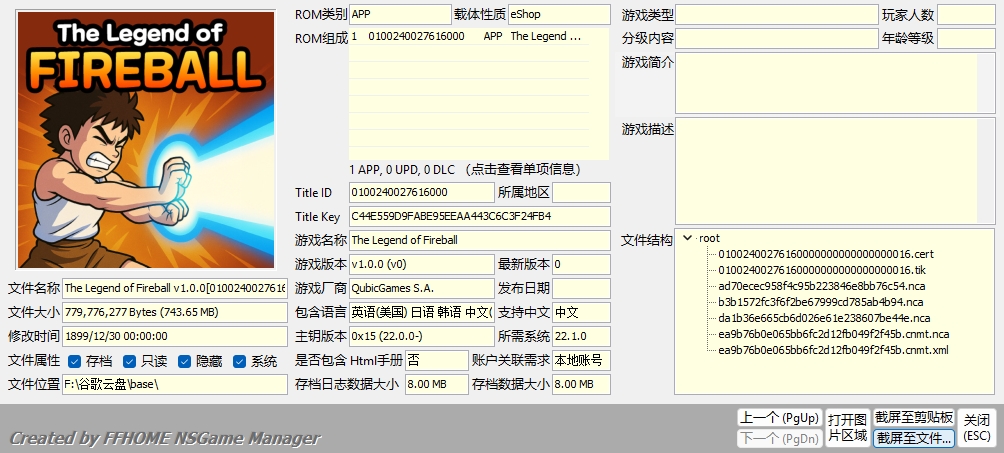
Task: Toggle the 隐藏 hidden checkbox
Action: pos(184,361)
